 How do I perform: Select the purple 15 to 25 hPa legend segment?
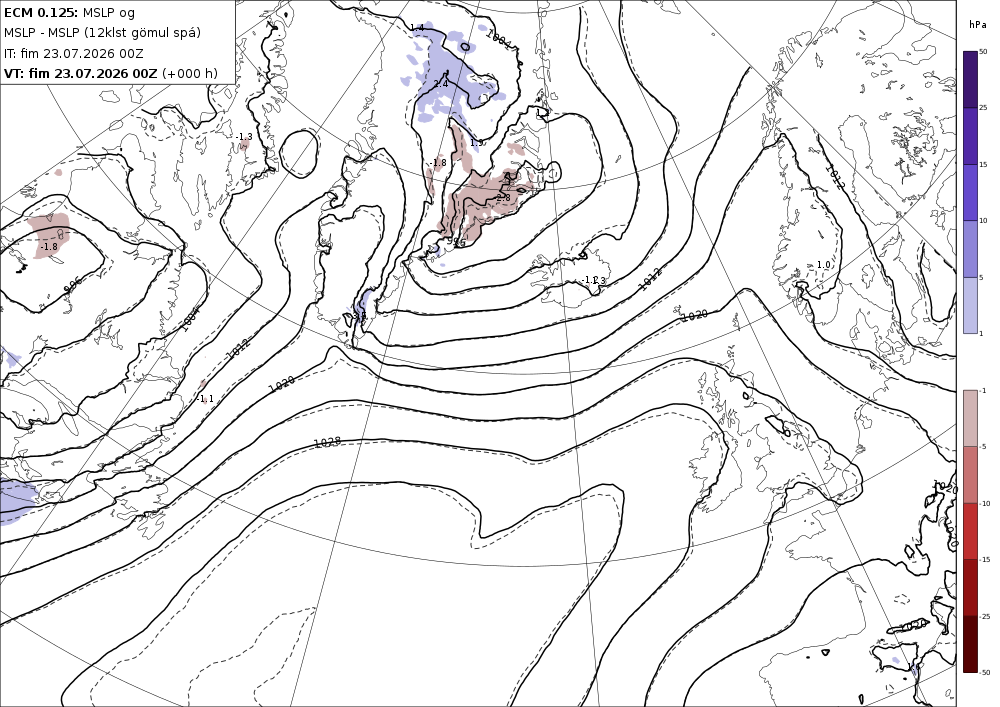coord(970,136)
